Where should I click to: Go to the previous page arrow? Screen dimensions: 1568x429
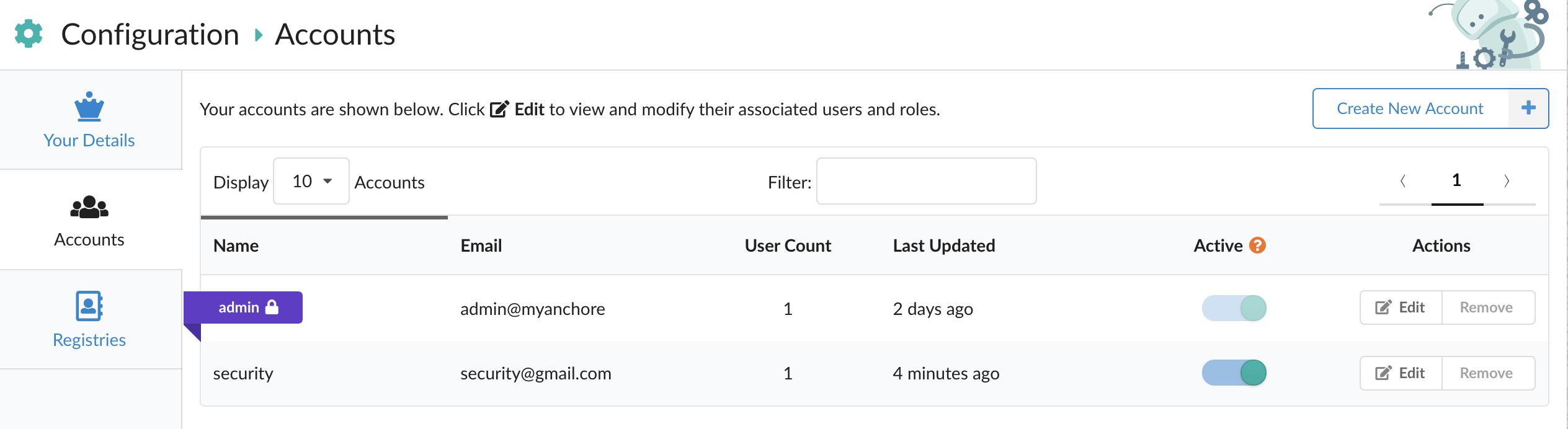tap(1403, 181)
